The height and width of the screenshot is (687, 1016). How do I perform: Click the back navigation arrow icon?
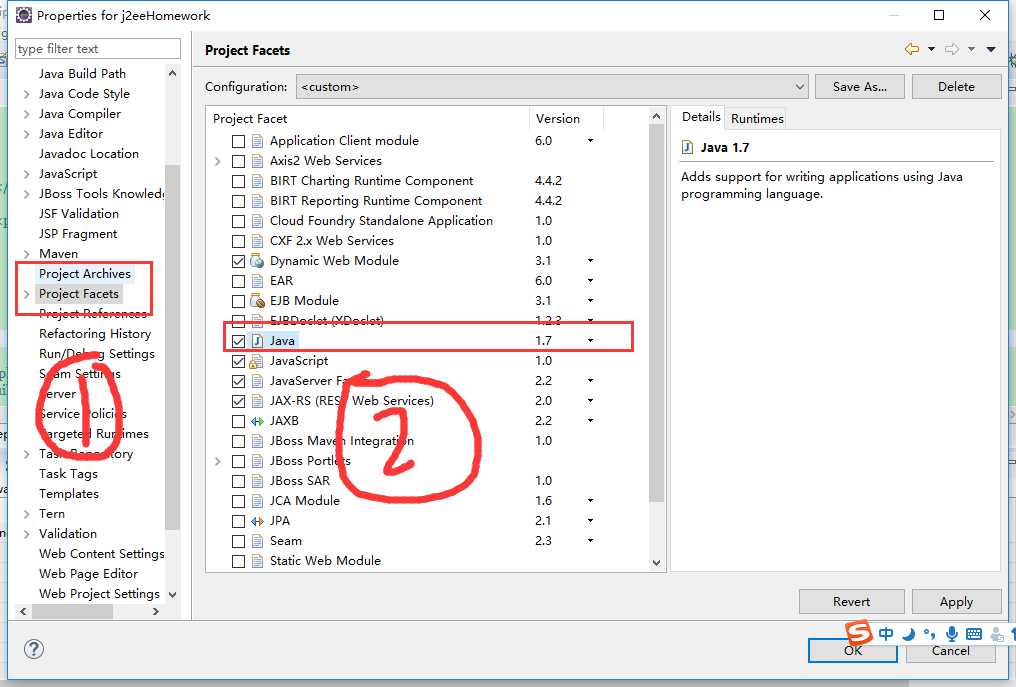(912, 49)
